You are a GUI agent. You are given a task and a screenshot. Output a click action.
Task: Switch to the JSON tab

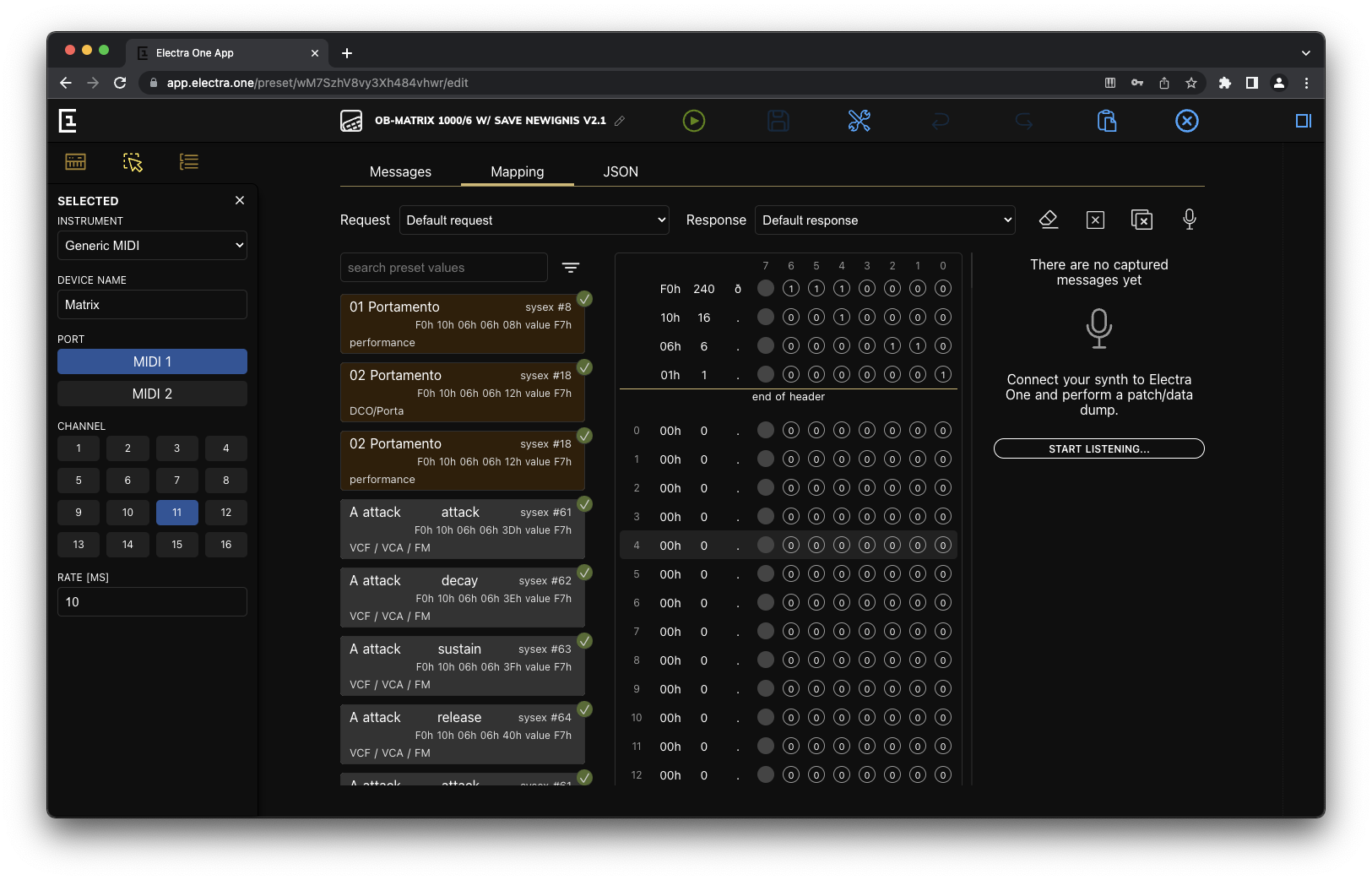pyautogui.click(x=621, y=171)
